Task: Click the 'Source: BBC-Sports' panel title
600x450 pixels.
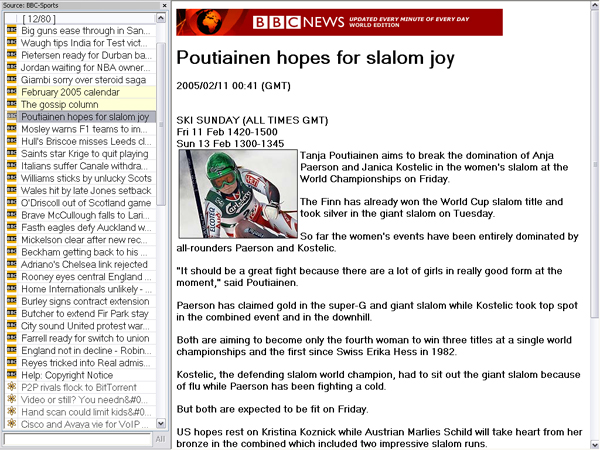Action: (x=31, y=5)
